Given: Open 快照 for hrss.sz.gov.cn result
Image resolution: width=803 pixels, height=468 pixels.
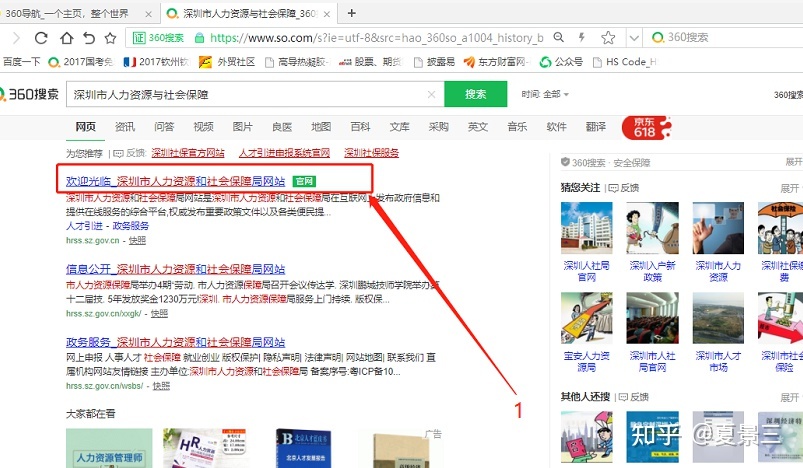Looking at the screenshot, I should (137, 240).
